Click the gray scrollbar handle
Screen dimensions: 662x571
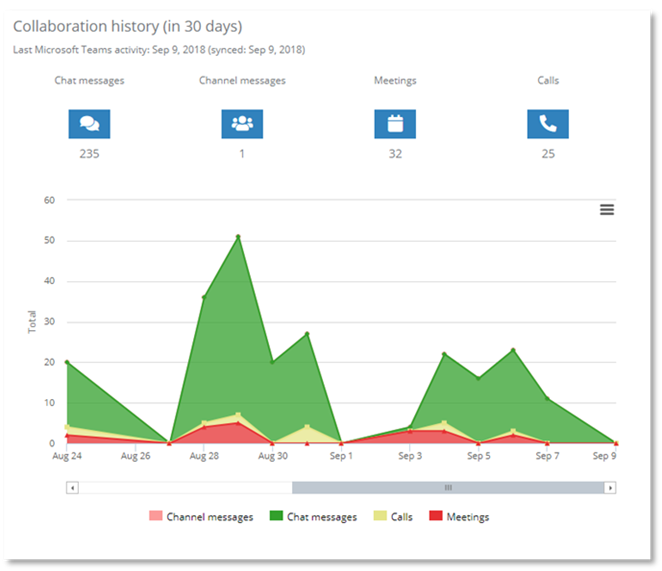pos(448,488)
